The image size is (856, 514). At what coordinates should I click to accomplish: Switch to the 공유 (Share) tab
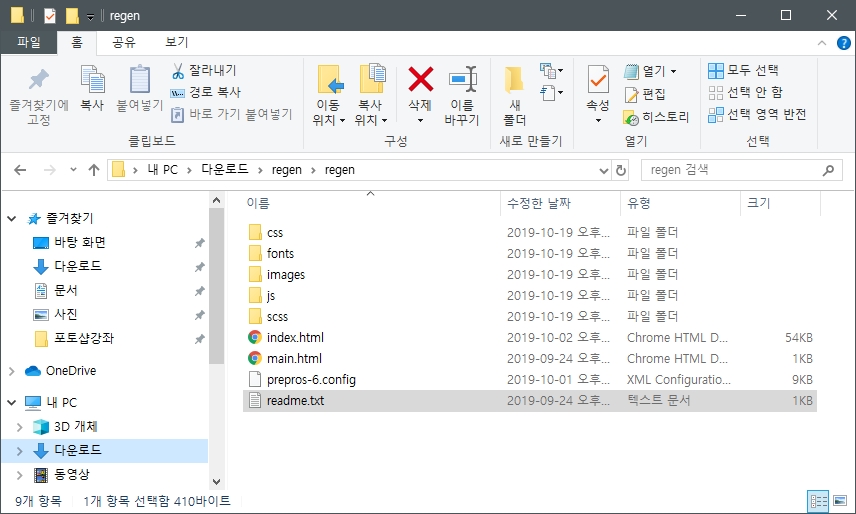click(124, 43)
